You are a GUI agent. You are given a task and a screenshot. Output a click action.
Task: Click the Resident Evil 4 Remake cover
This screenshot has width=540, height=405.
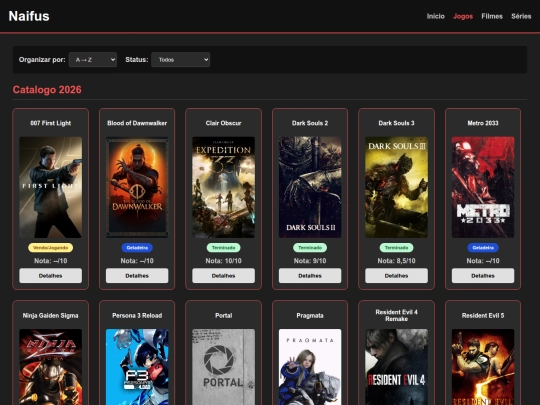[x=396, y=367]
